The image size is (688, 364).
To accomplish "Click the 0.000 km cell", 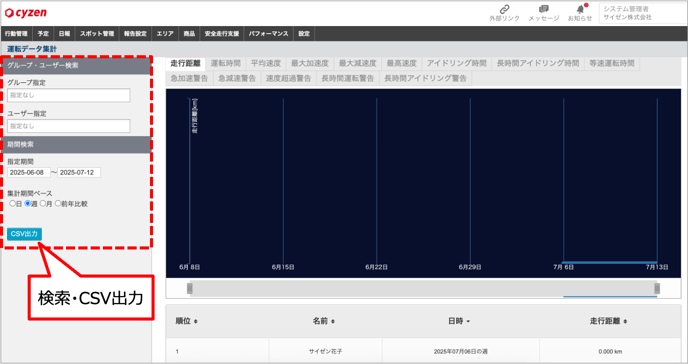I will [610, 351].
